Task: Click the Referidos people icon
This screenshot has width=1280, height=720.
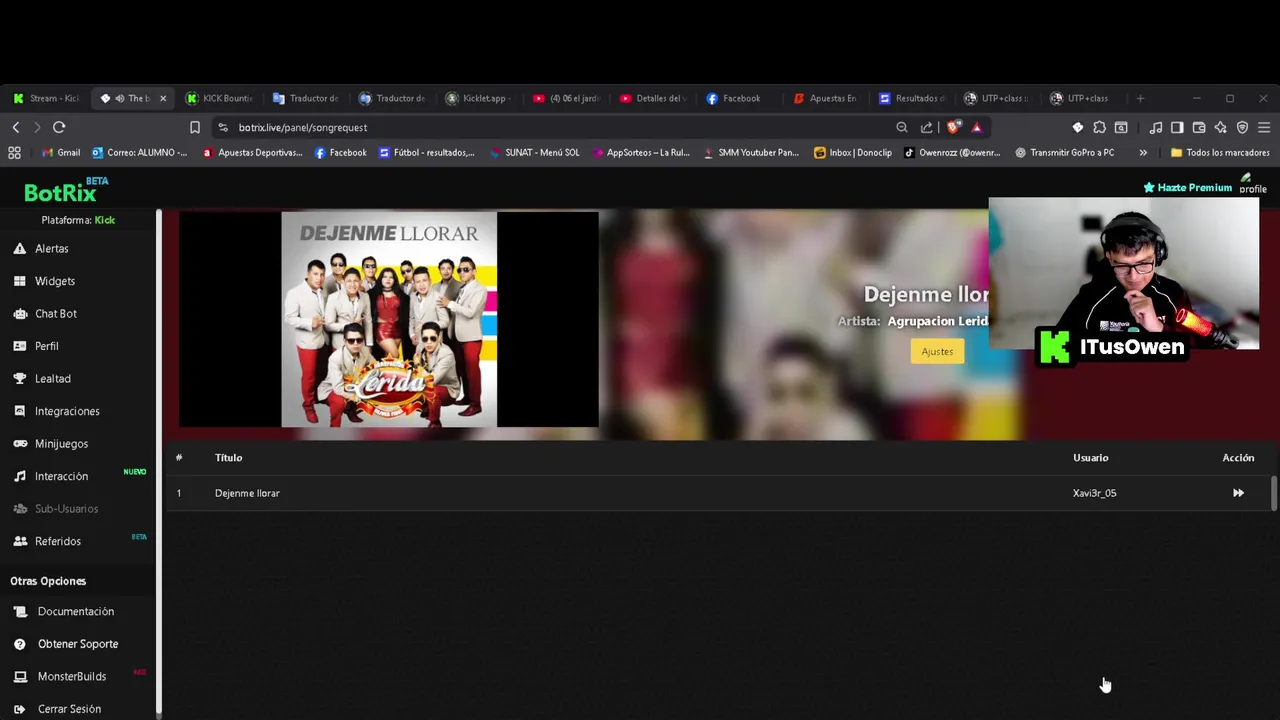Action: (x=19, y=541)
